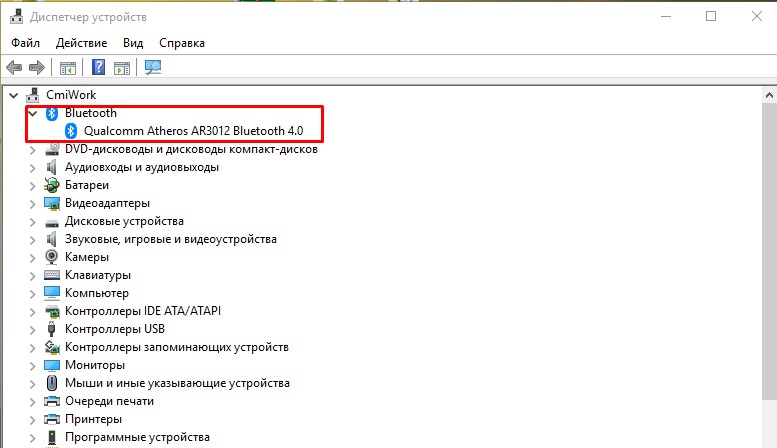This screenshot has width=777, height=448.
Task: Select the Видеоадаптеры label
Action: (107, 203)
